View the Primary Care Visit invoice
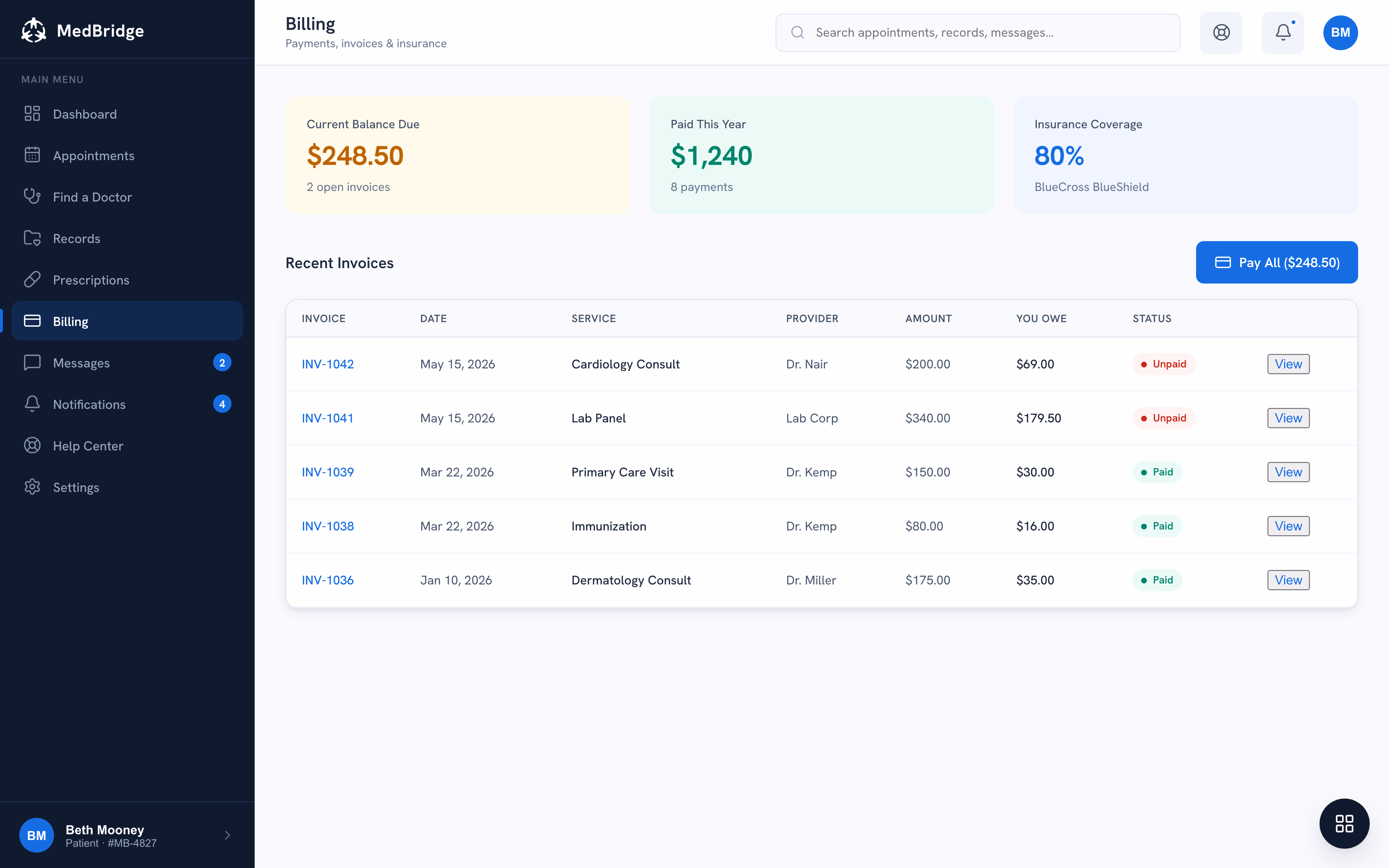The image size is (1389, 868). point(1288,472)
